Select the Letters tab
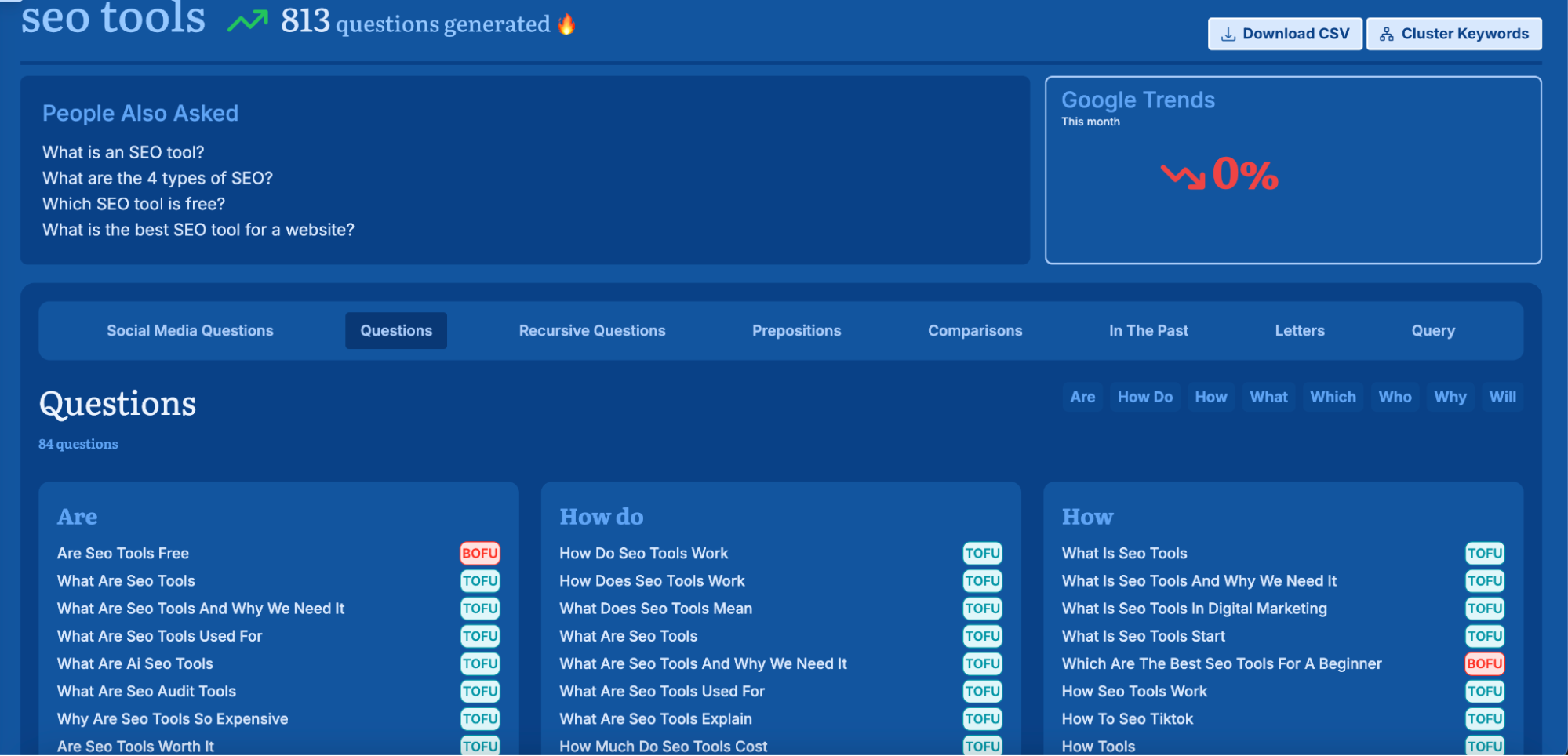This screenshot has width=1568, height=756. (1300, 331)
